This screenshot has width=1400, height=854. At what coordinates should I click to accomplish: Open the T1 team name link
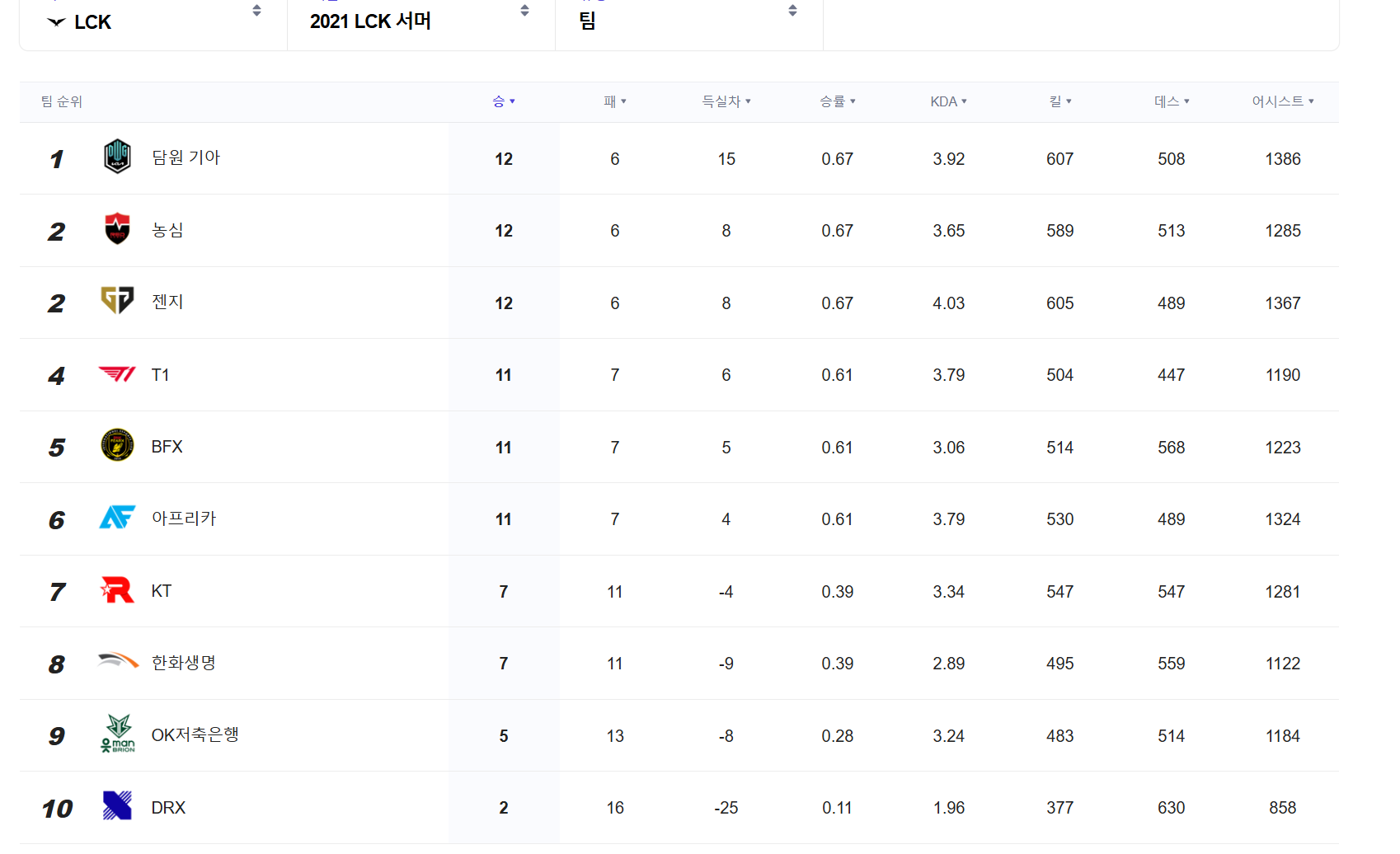click(x=160, y=375)
